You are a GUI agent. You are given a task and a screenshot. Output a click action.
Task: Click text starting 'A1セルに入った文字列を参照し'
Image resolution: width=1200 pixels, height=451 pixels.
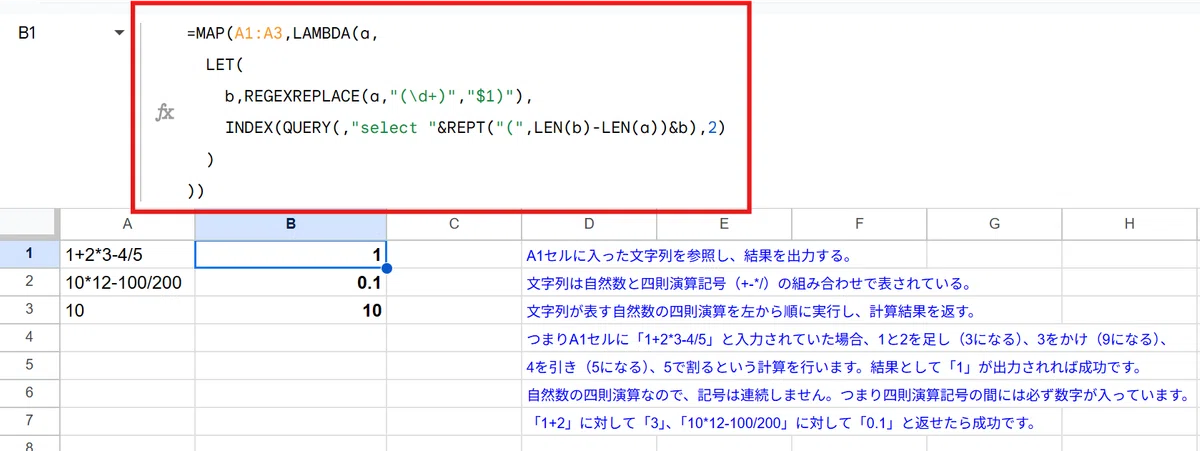pos(688,256)
